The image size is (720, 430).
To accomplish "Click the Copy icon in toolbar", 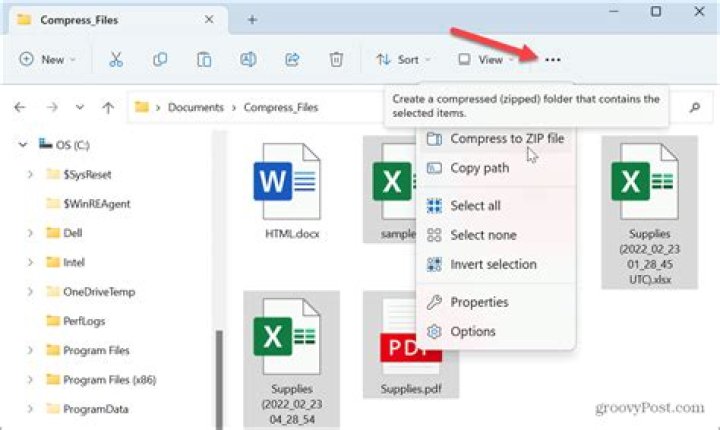I will point(160,60).
